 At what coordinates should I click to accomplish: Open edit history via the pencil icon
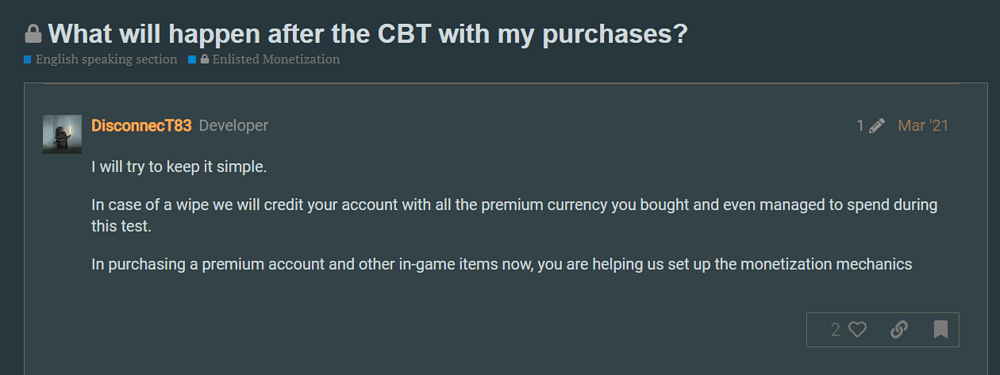[x=877, y=126]
